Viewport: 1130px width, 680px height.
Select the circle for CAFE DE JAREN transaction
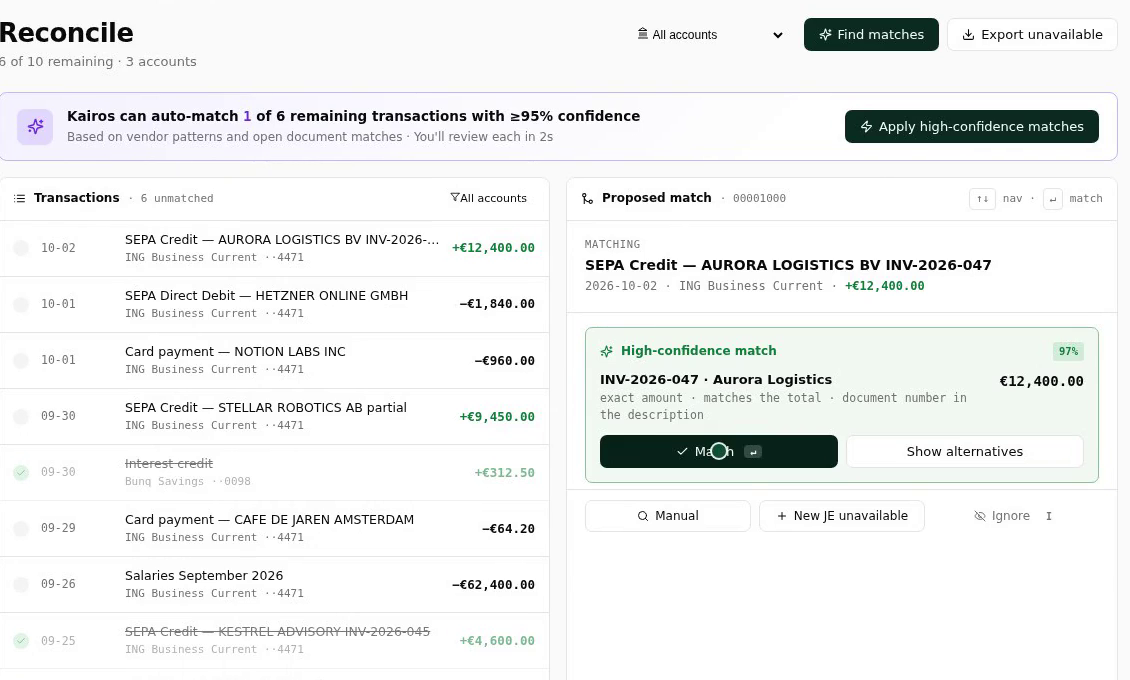coord(21,528)
